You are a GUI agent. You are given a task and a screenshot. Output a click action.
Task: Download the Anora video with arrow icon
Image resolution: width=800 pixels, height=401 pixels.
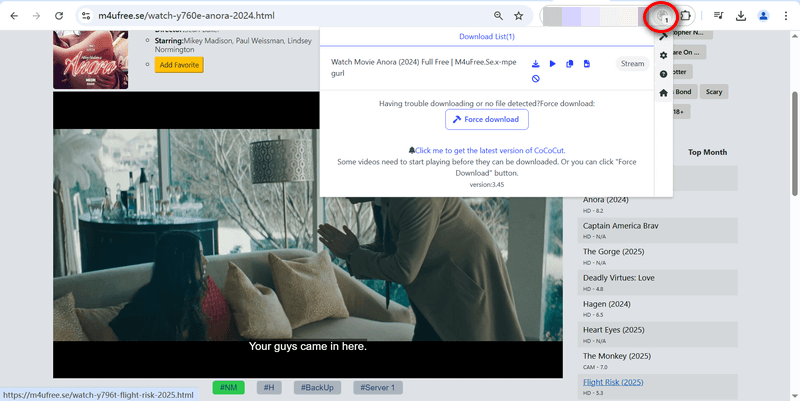(535, 64)
